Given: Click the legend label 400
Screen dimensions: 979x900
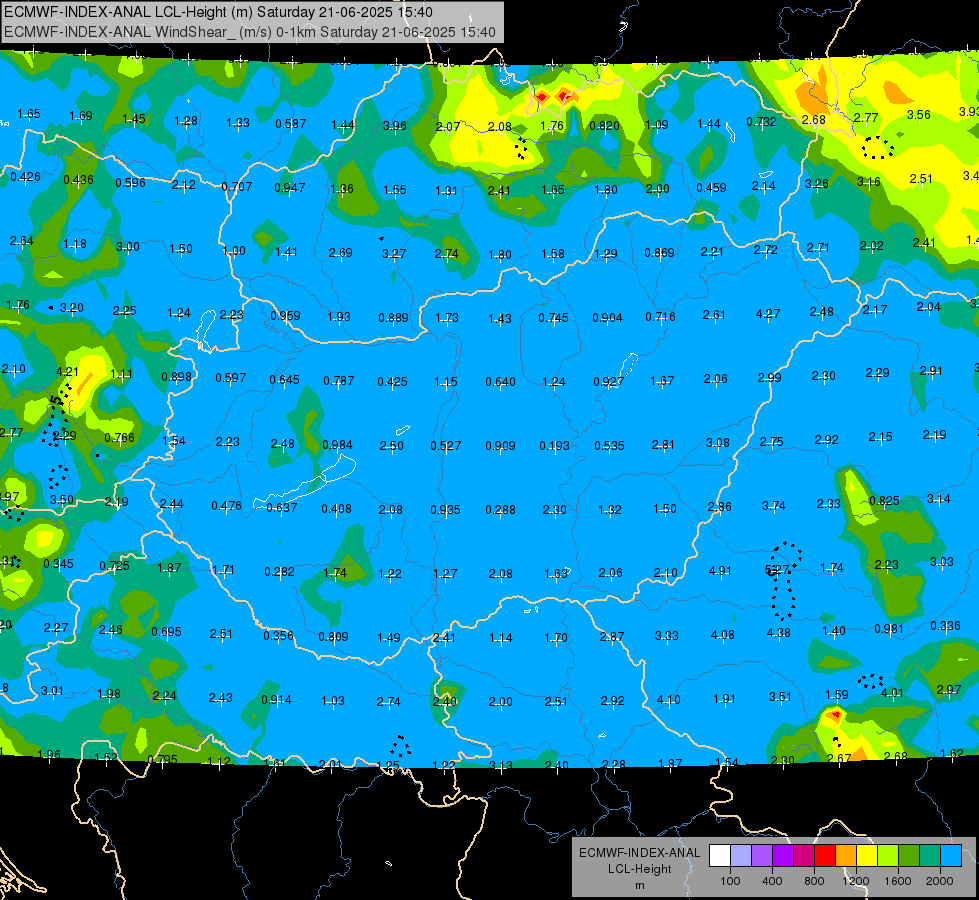Looking at the screenshot, I should point(772,881).
